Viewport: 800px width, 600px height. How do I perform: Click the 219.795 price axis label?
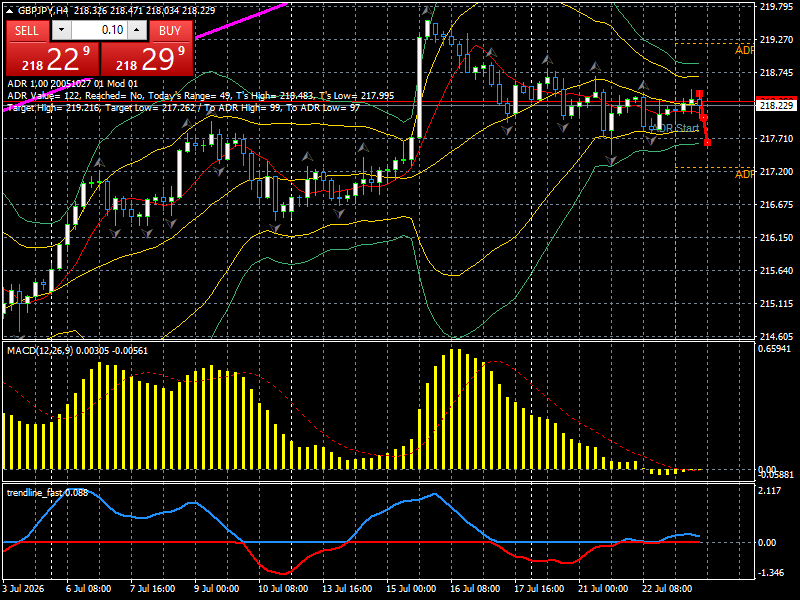(776, 7)
